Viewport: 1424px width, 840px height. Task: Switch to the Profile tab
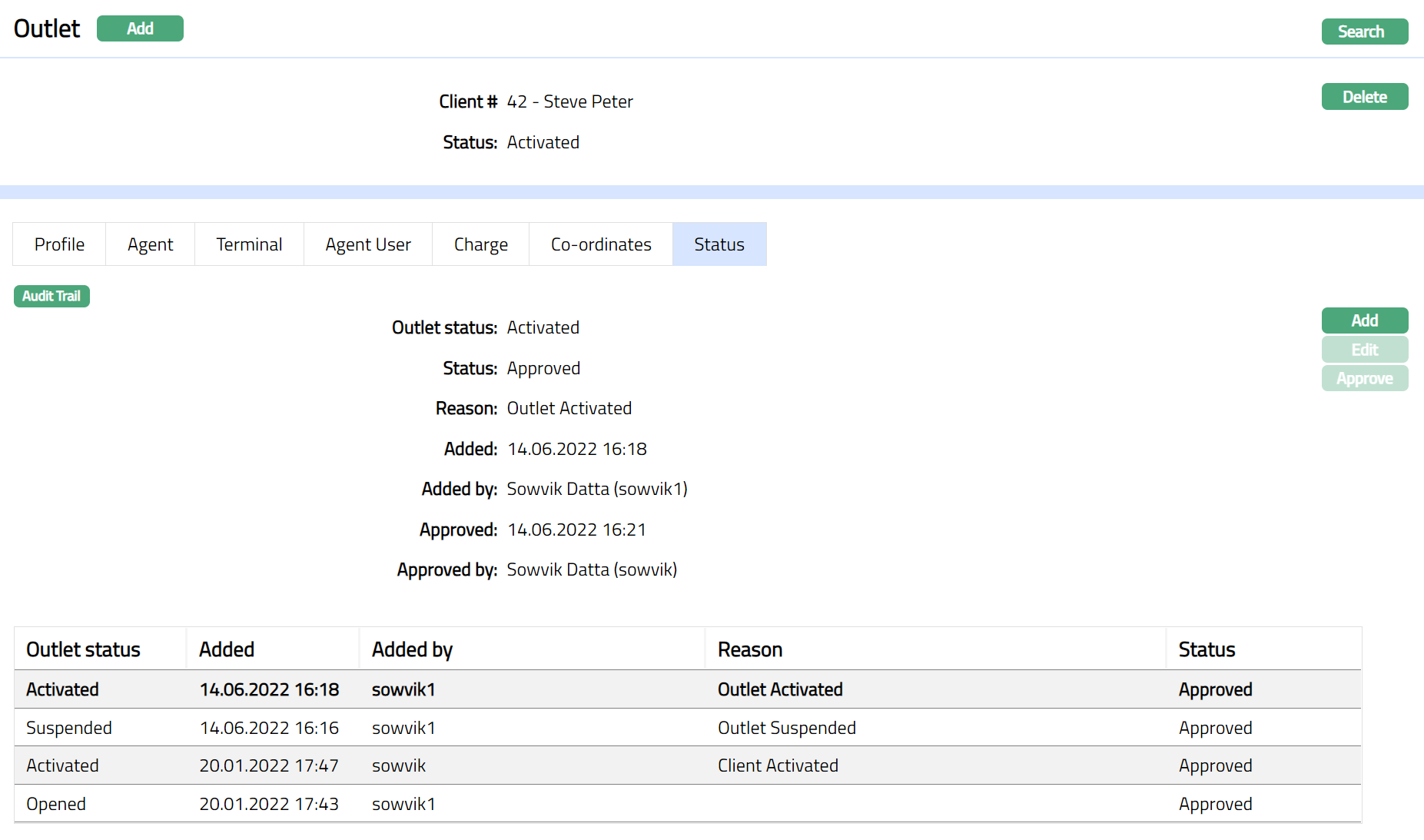pos(59,244)
